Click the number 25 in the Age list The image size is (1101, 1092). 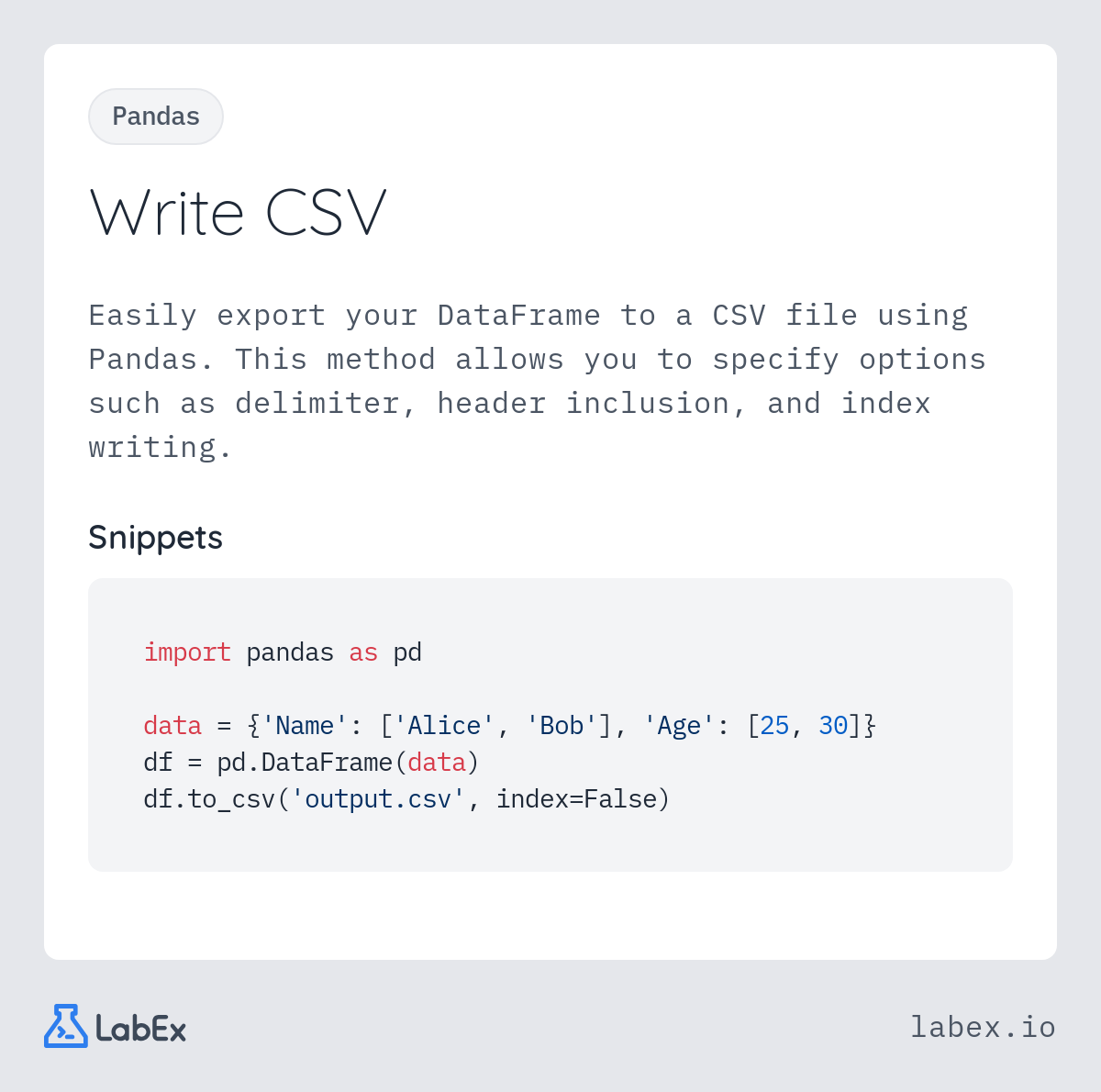point(774,726)
